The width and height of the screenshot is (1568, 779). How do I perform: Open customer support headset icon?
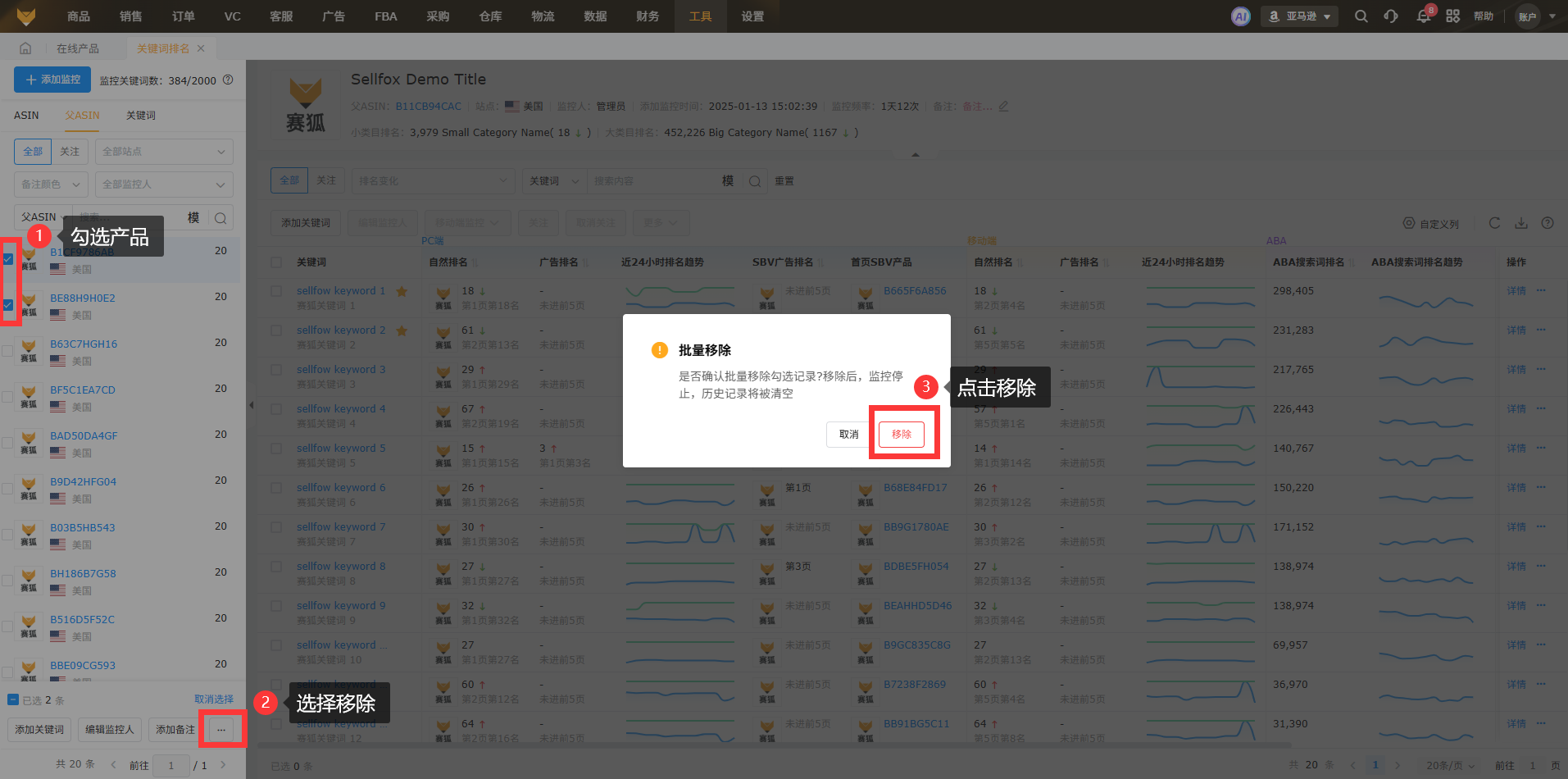coord(1391,16)
